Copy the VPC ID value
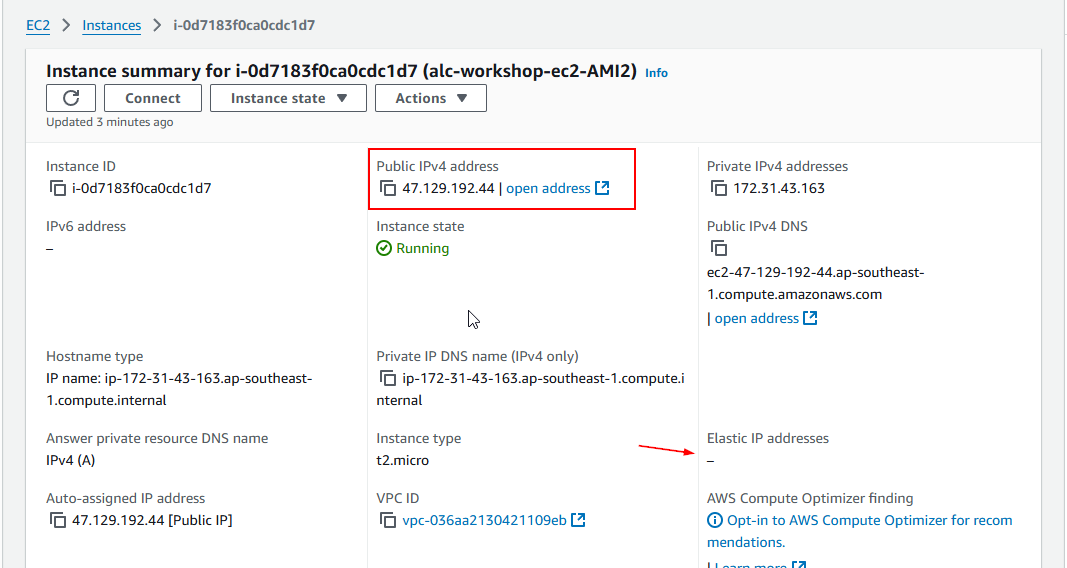Viewport: 1067px width, 568px height. (388, 520)
